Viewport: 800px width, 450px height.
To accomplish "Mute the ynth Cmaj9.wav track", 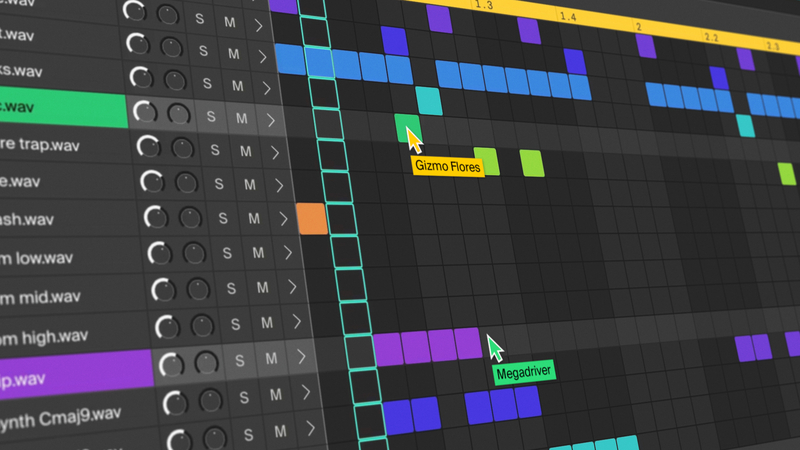I will pyautogui.click(x=276, y=394).
